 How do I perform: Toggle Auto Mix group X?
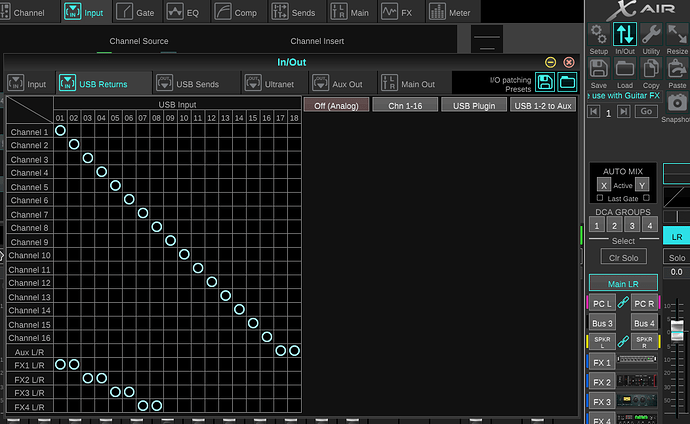coord(604,185)
